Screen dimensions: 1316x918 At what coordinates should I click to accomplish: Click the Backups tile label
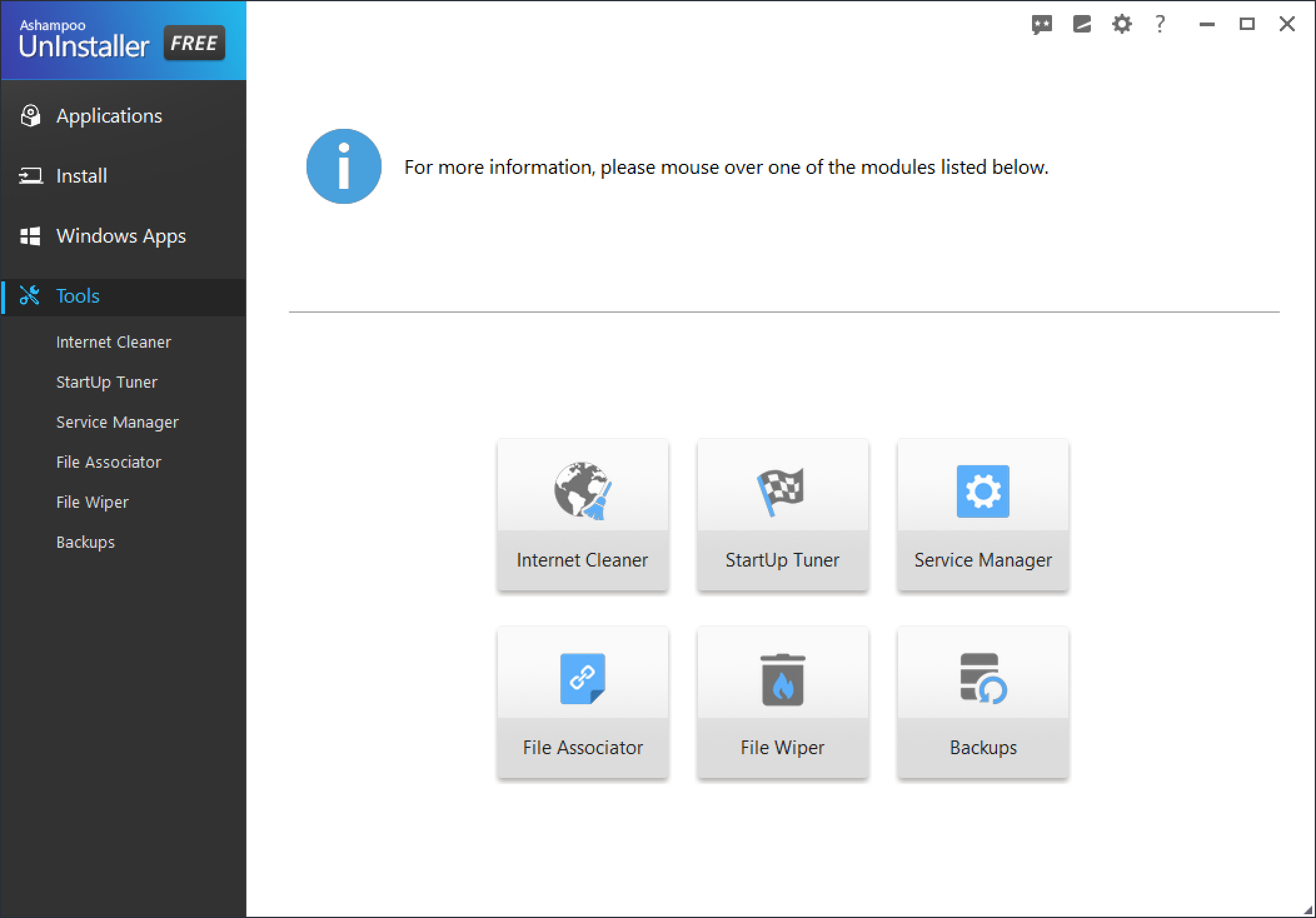click(983, 747)
